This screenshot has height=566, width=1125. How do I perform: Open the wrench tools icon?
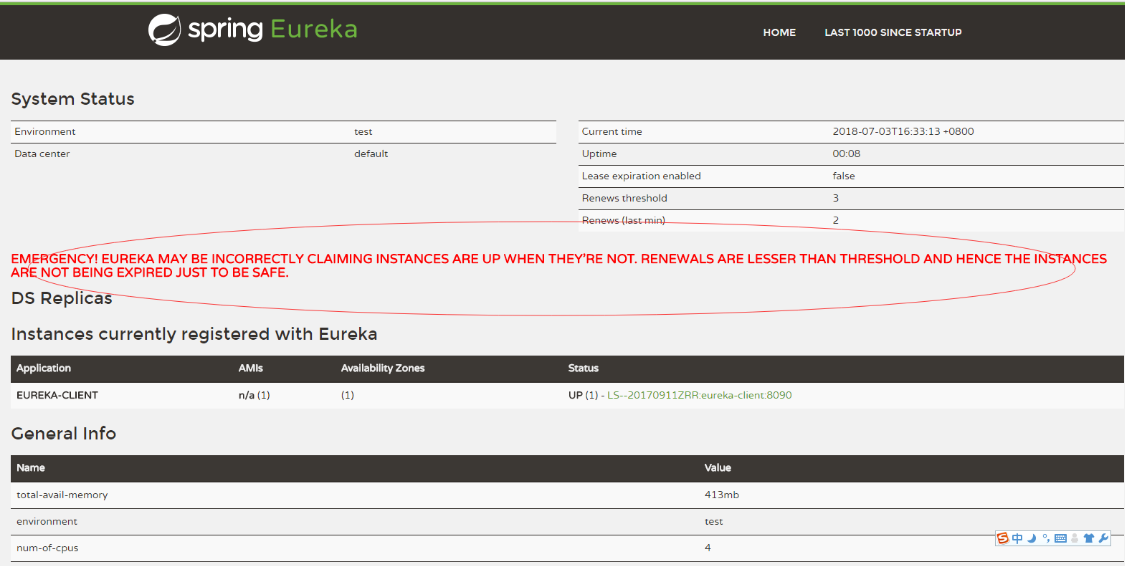click(x=1103, y=538)
